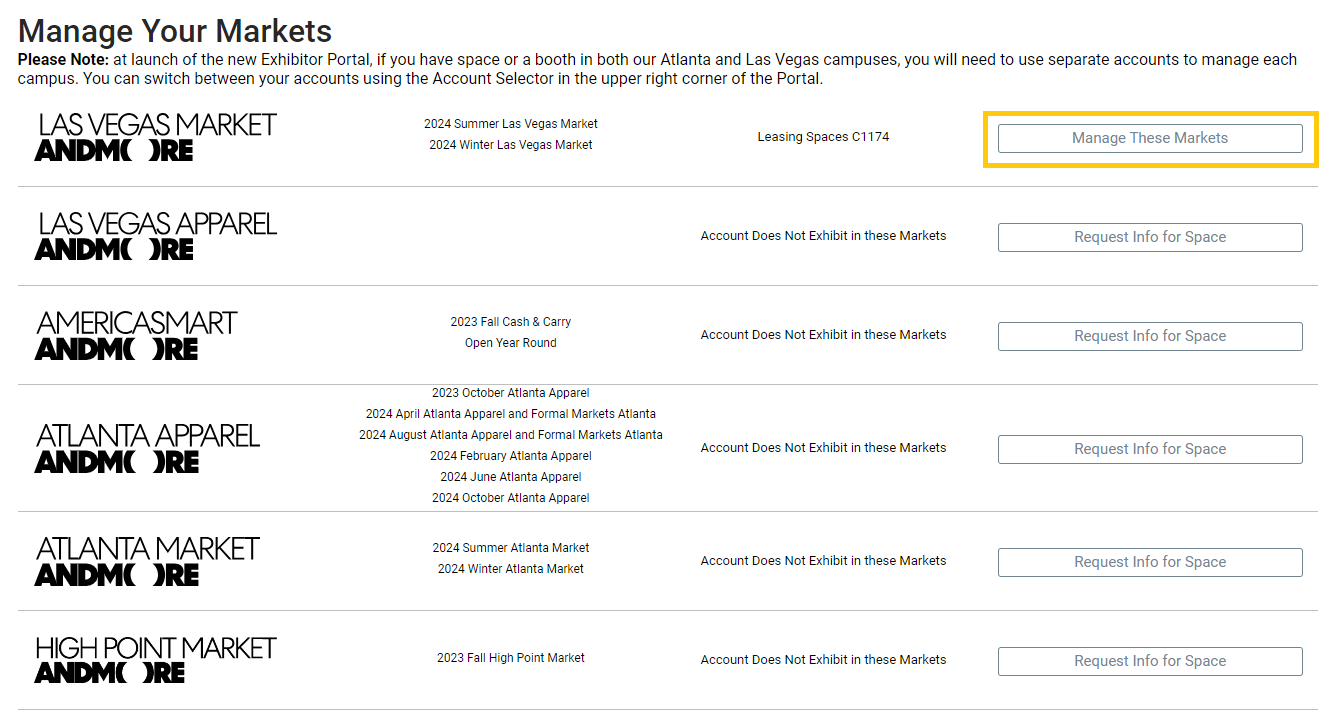Click the Atlanta Apparel ANDMORE logo
Screen dimensions: 1344x728
point(148,448)
